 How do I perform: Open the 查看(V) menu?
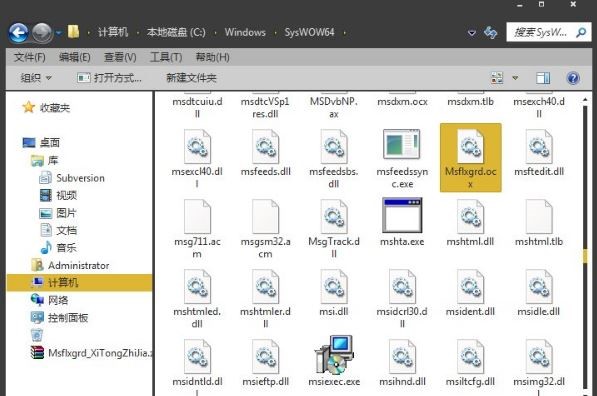coord(120,57)
